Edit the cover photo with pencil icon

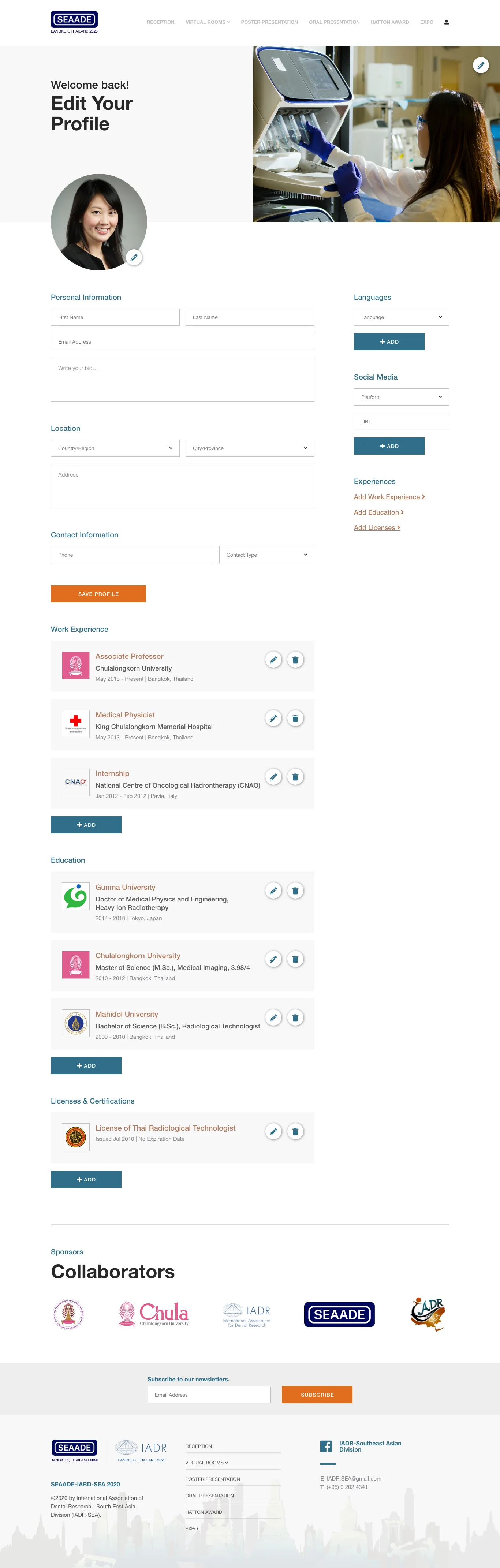pyautogui.click(x=481, y=65)
